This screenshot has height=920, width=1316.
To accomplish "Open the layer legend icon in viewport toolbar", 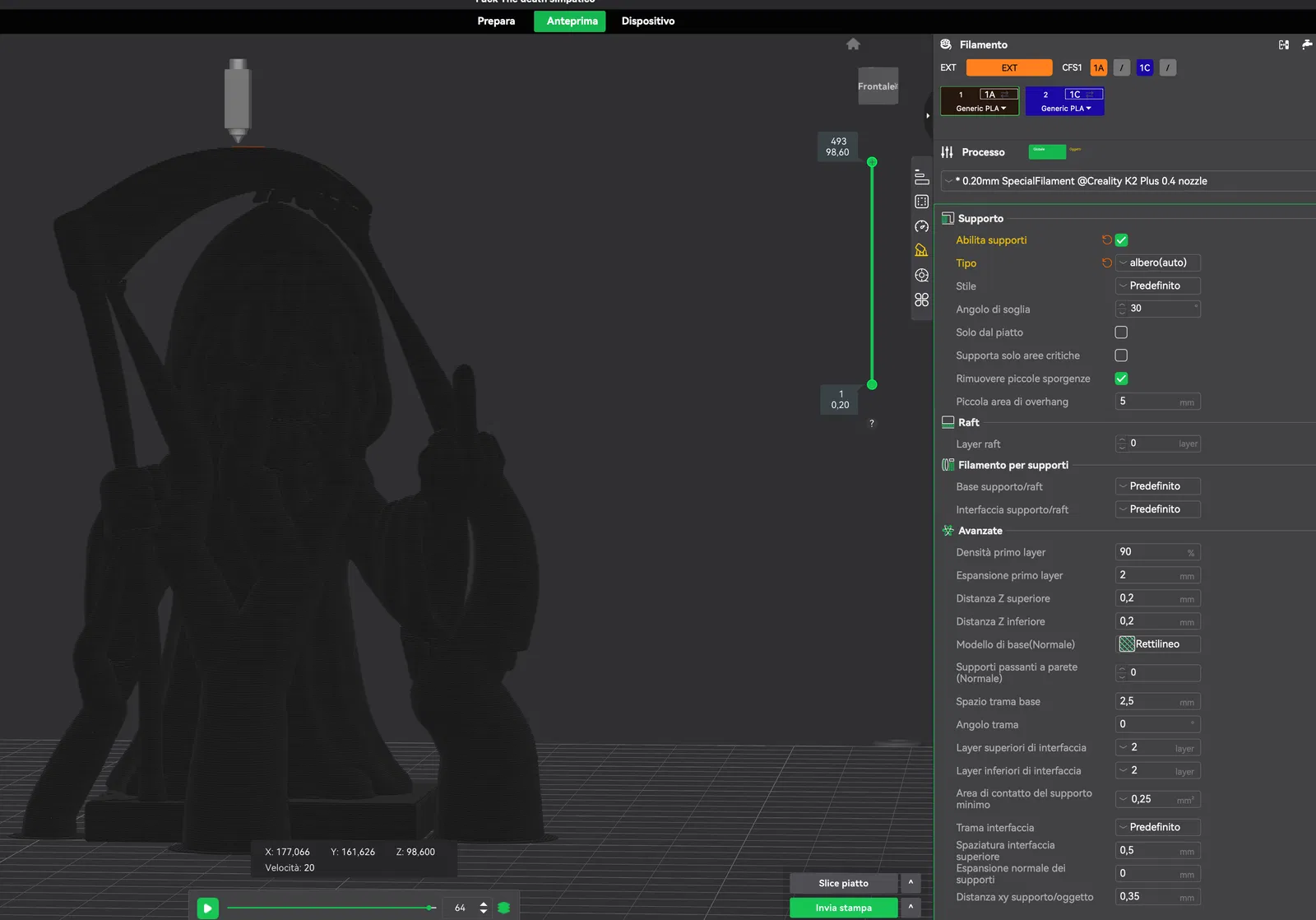I will pos(921,177).
